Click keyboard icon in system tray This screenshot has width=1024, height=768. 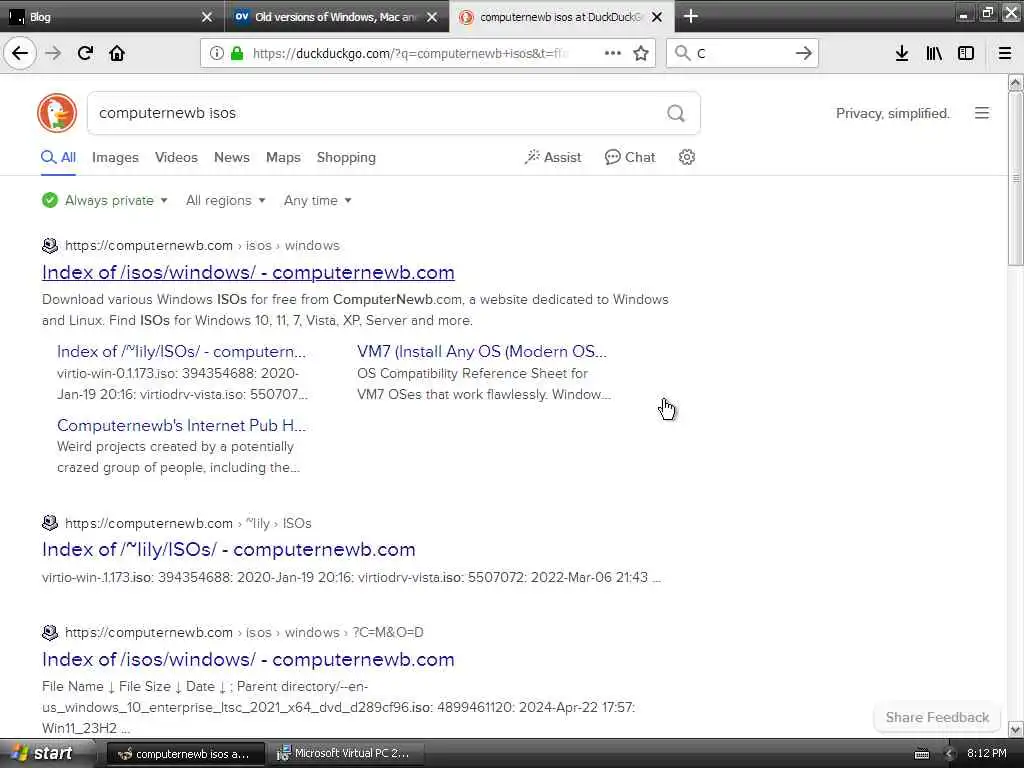[x=921, y=754]
